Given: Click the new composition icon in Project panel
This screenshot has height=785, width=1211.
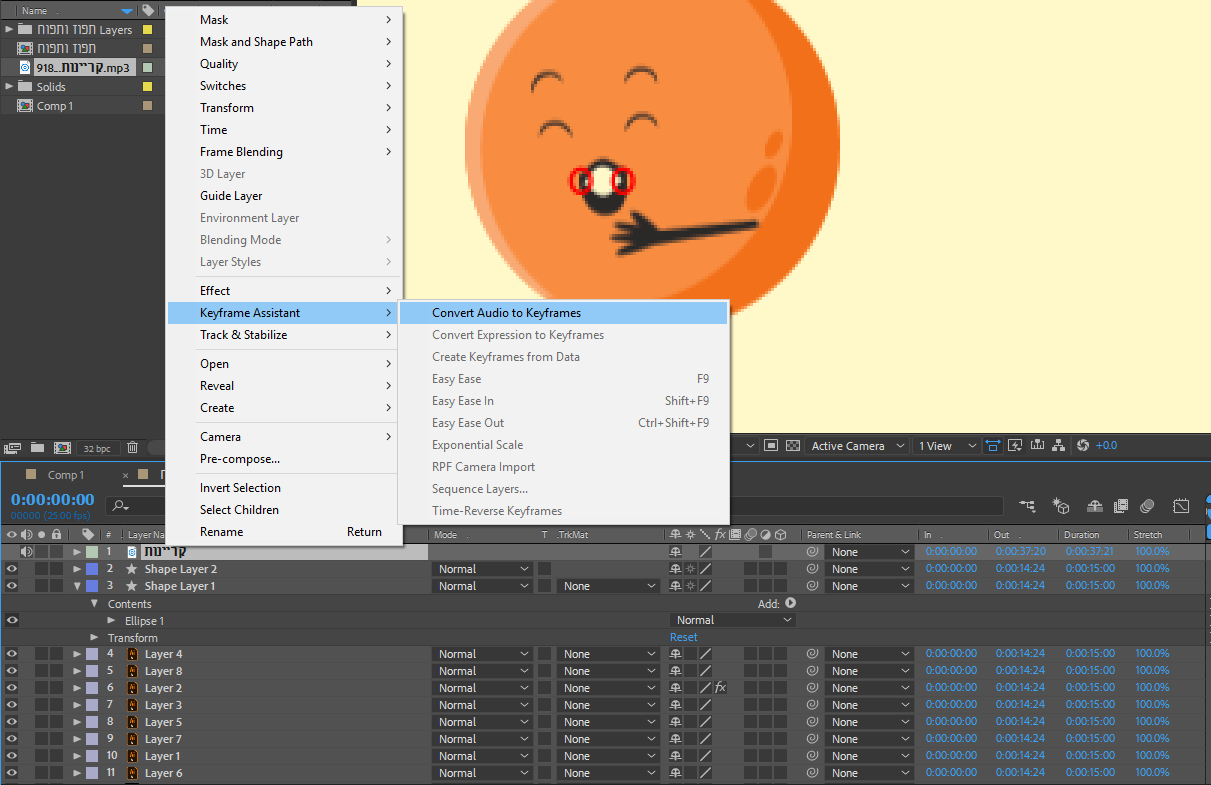Looking at the screenshot, I should [x=62, y=448].
